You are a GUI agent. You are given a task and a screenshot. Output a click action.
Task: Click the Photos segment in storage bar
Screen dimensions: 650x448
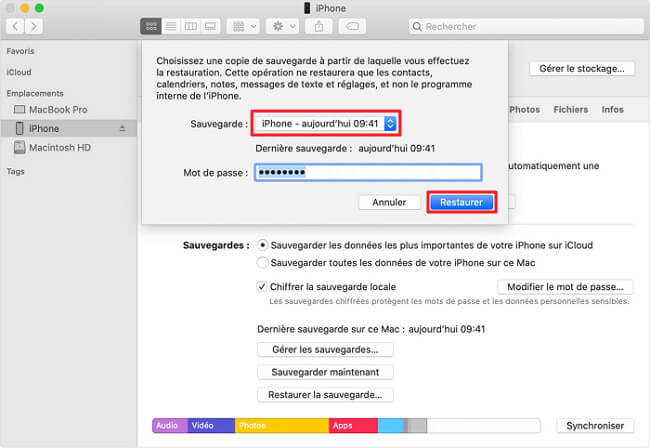[281, 425]
